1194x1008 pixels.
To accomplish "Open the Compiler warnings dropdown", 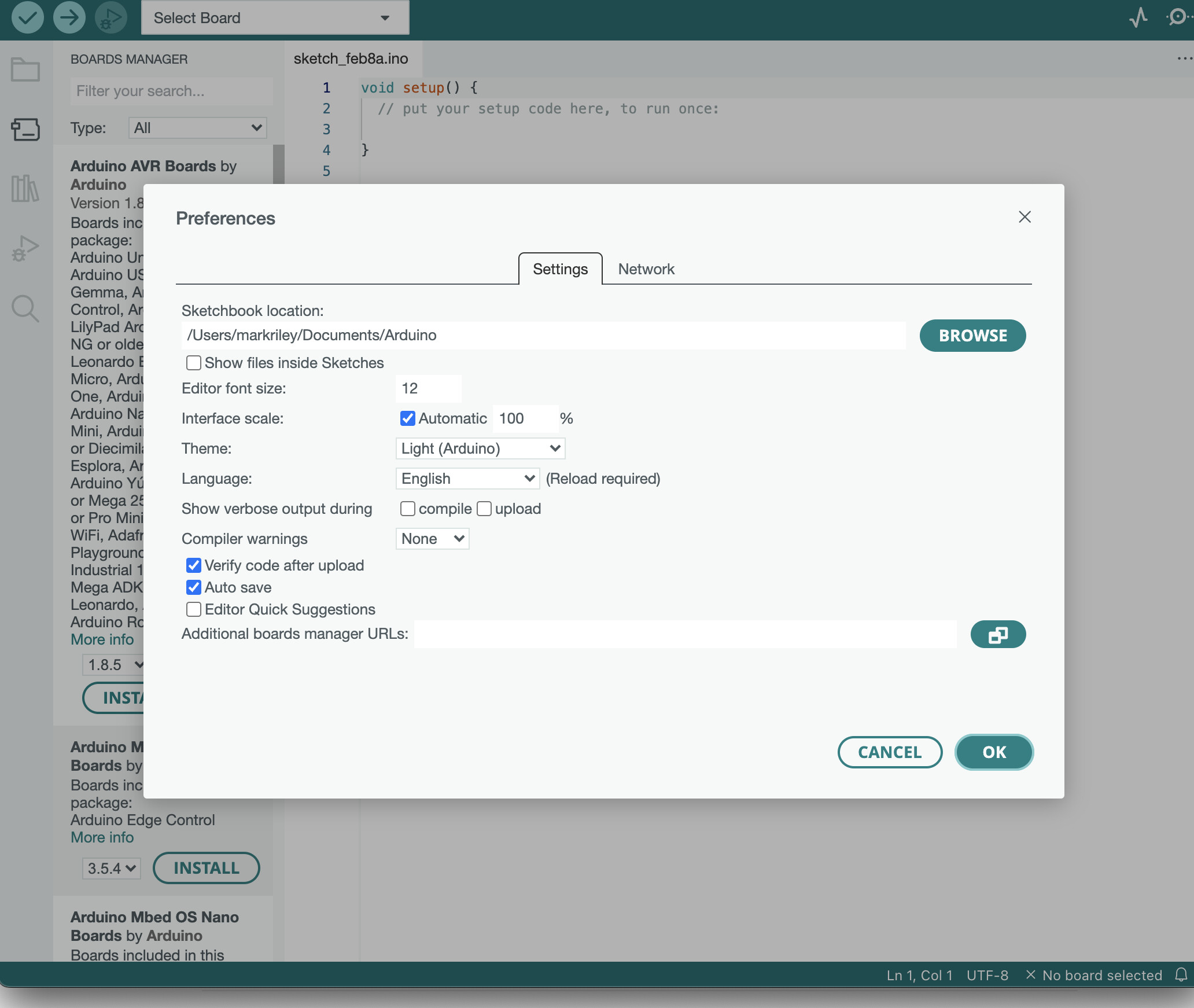I will tap(432, 539).
